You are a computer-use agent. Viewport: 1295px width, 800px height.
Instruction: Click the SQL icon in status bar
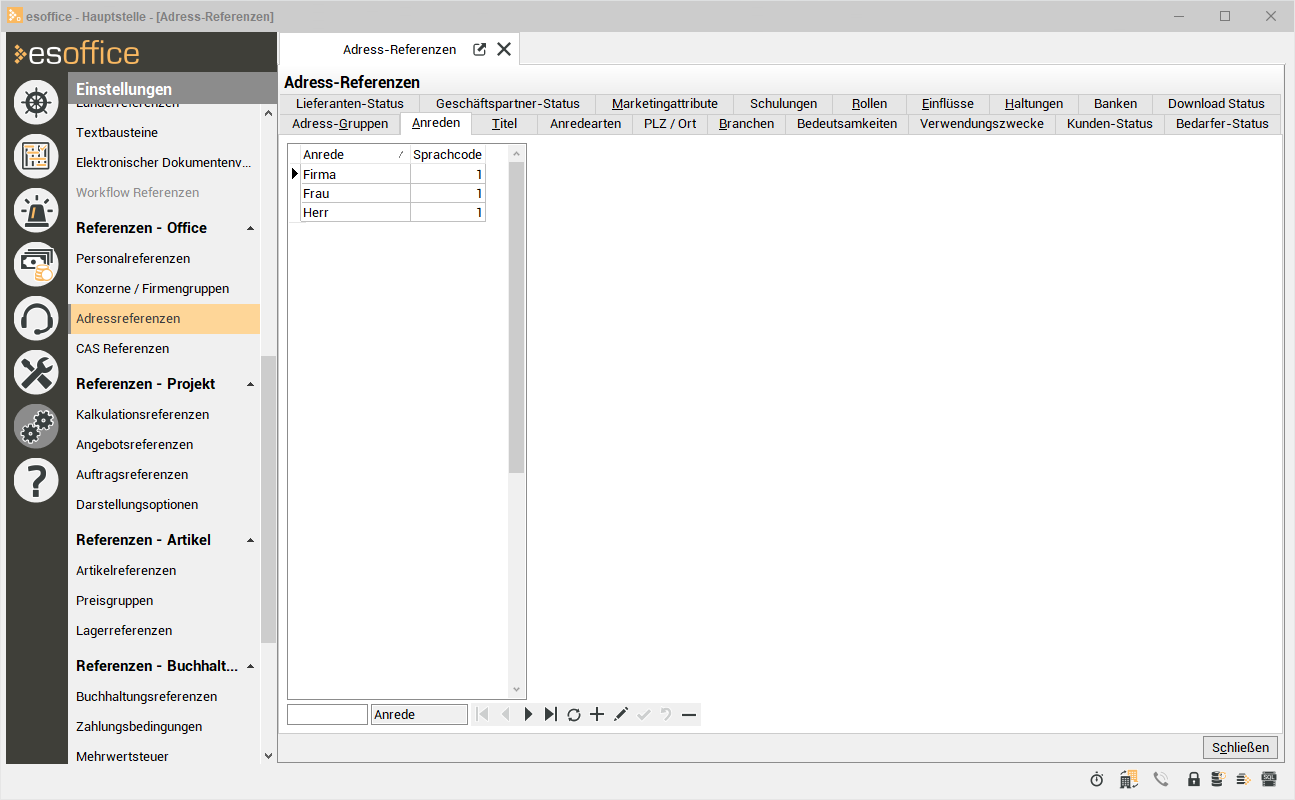(1269, 779)
